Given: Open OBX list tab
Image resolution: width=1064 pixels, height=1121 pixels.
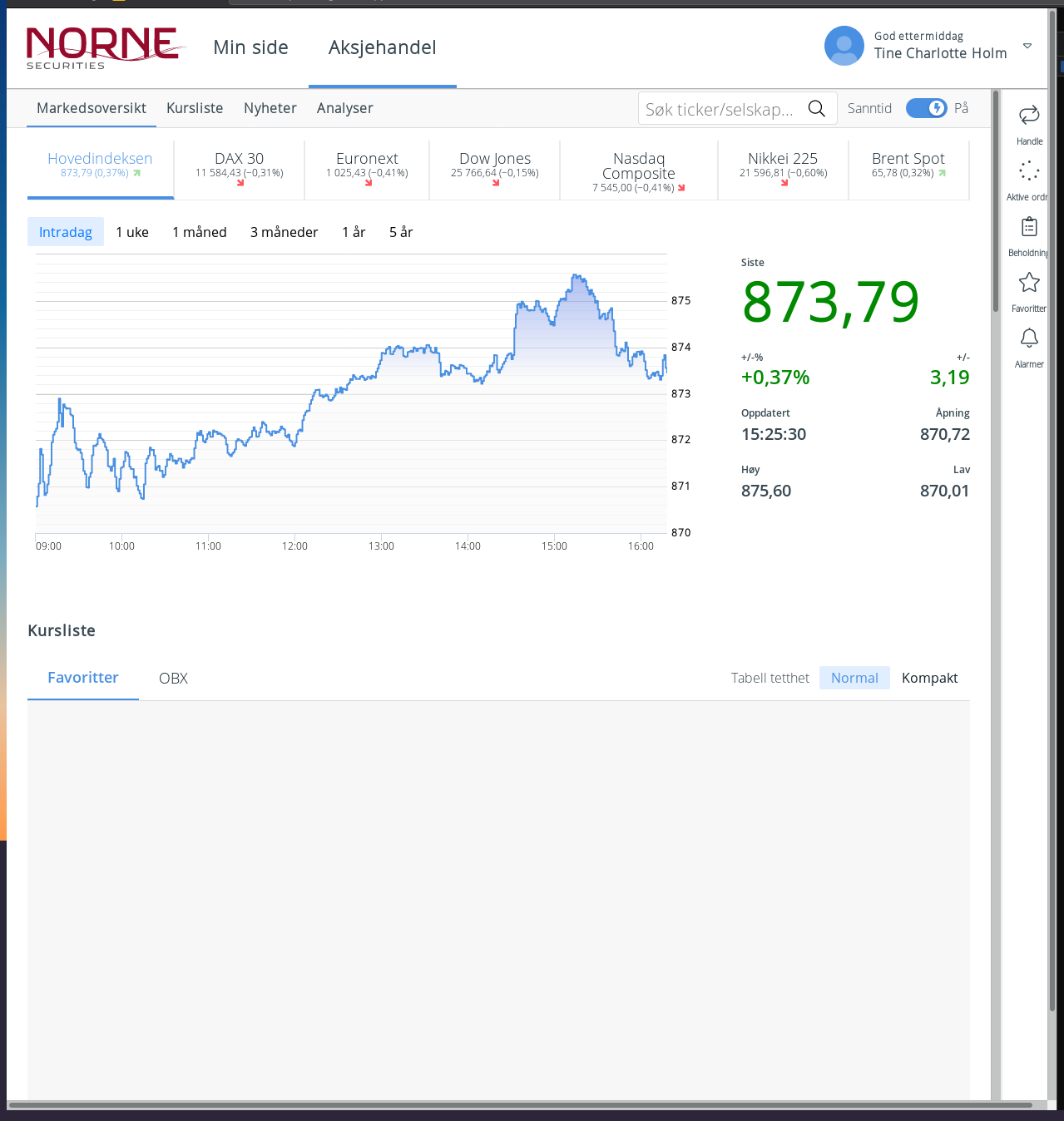Looking at the screenshot, I should (173, 679).
